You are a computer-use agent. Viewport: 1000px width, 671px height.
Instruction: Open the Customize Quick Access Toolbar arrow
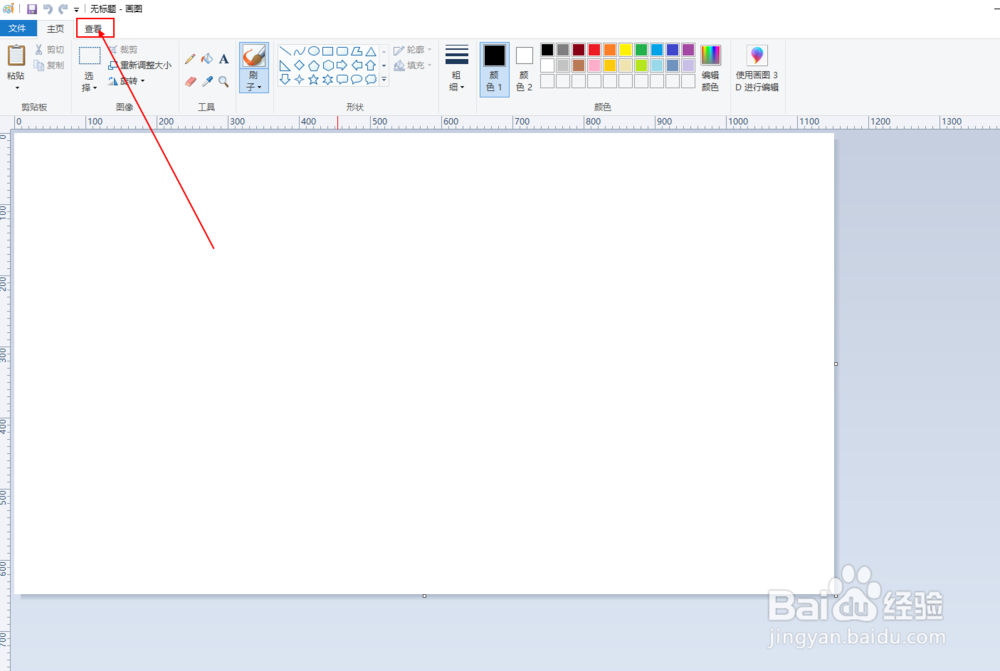76,10
